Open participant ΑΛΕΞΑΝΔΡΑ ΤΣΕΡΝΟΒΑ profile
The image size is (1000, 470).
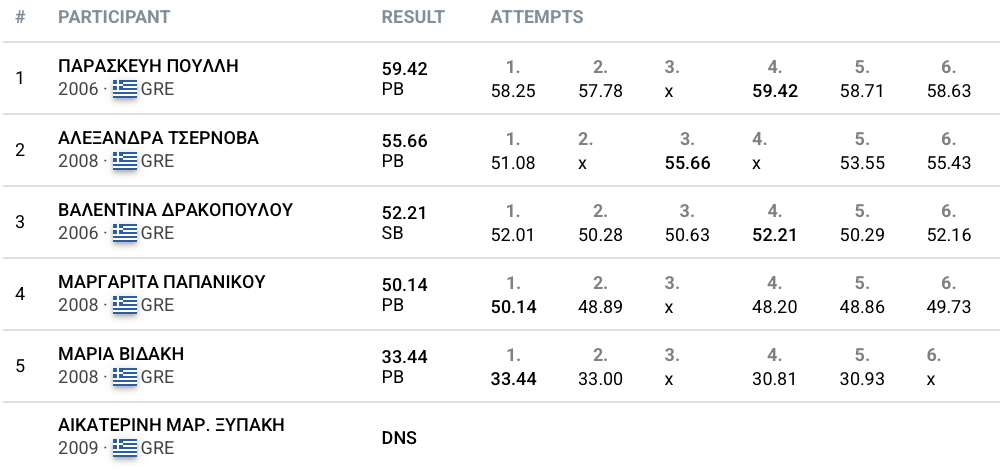(158, 138)
